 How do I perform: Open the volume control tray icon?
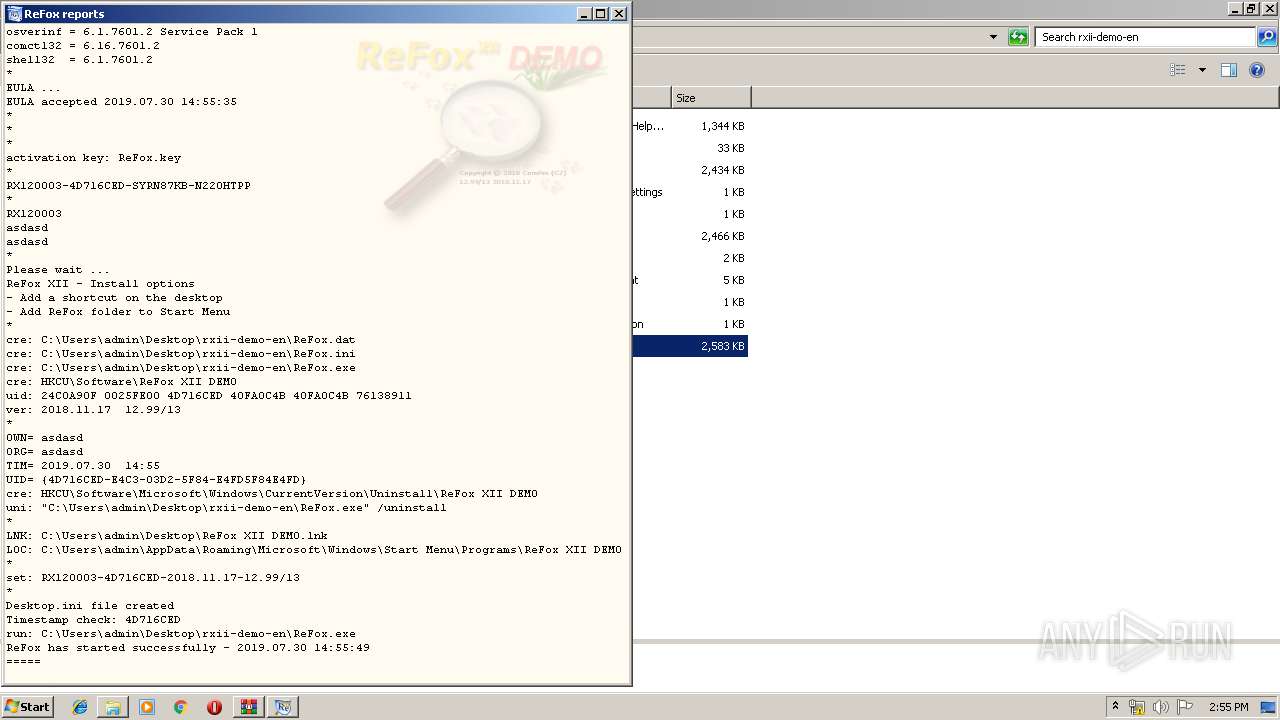(1160, 707)
